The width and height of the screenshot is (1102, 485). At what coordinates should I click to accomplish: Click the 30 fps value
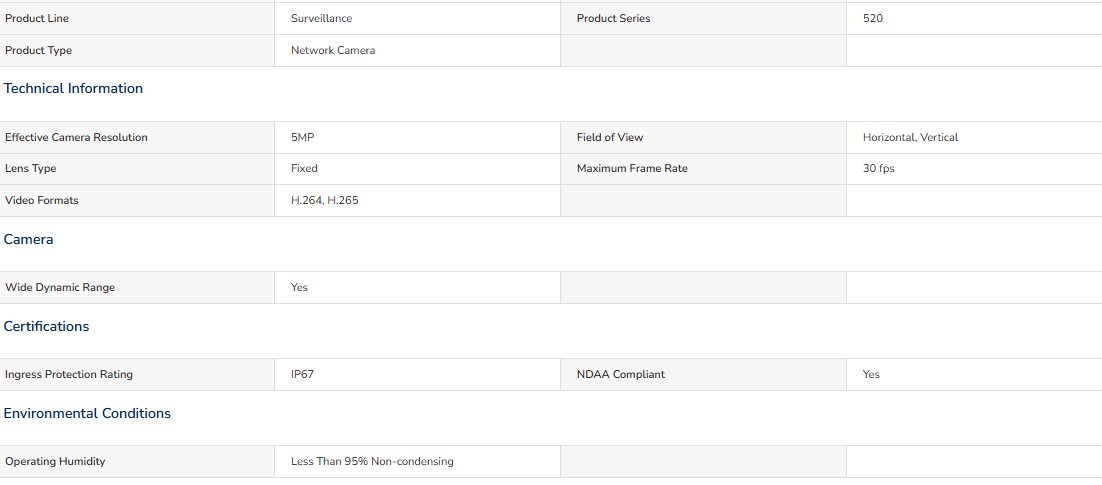[879, 169]
